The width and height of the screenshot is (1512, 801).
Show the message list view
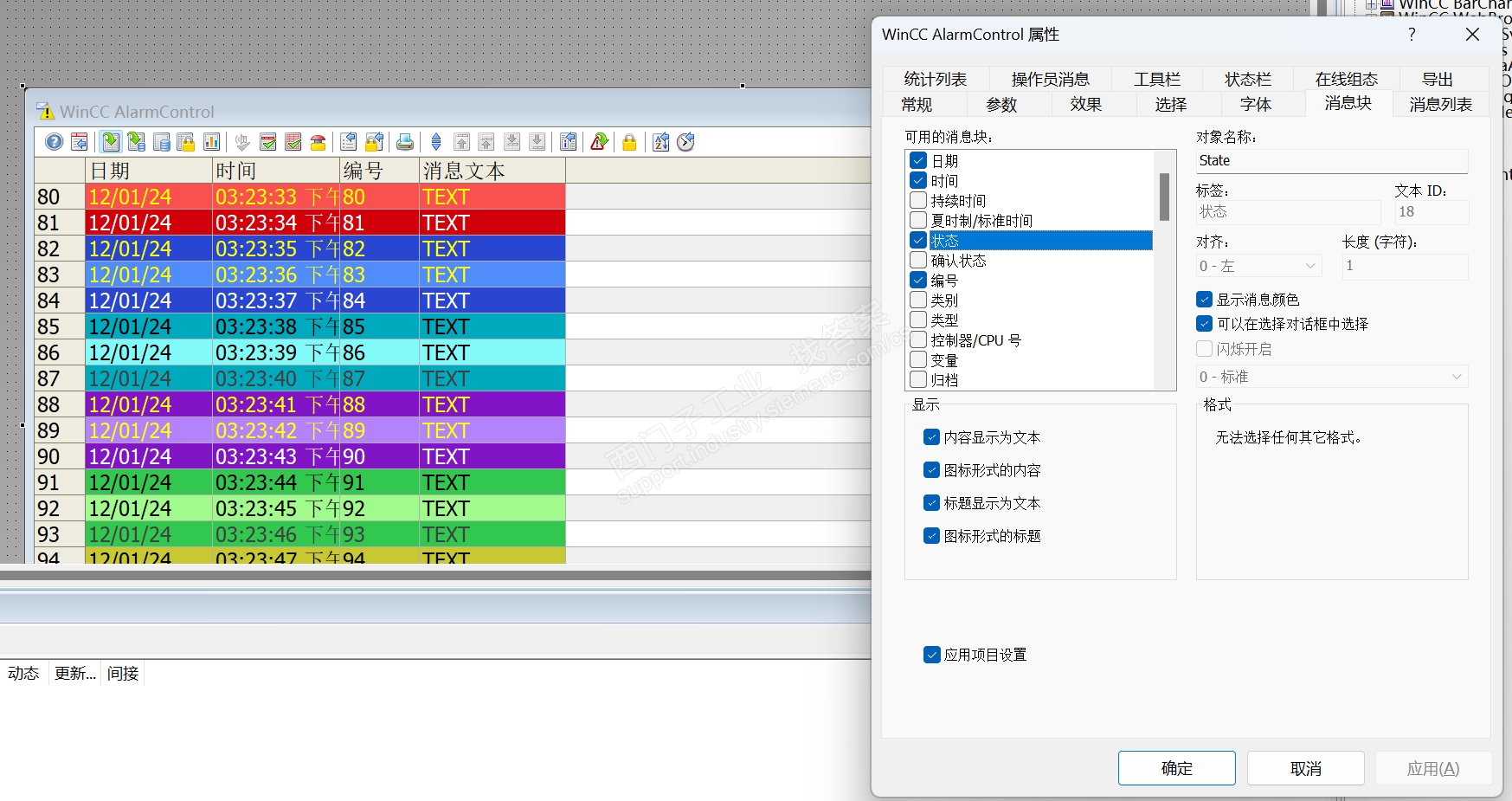111,142
